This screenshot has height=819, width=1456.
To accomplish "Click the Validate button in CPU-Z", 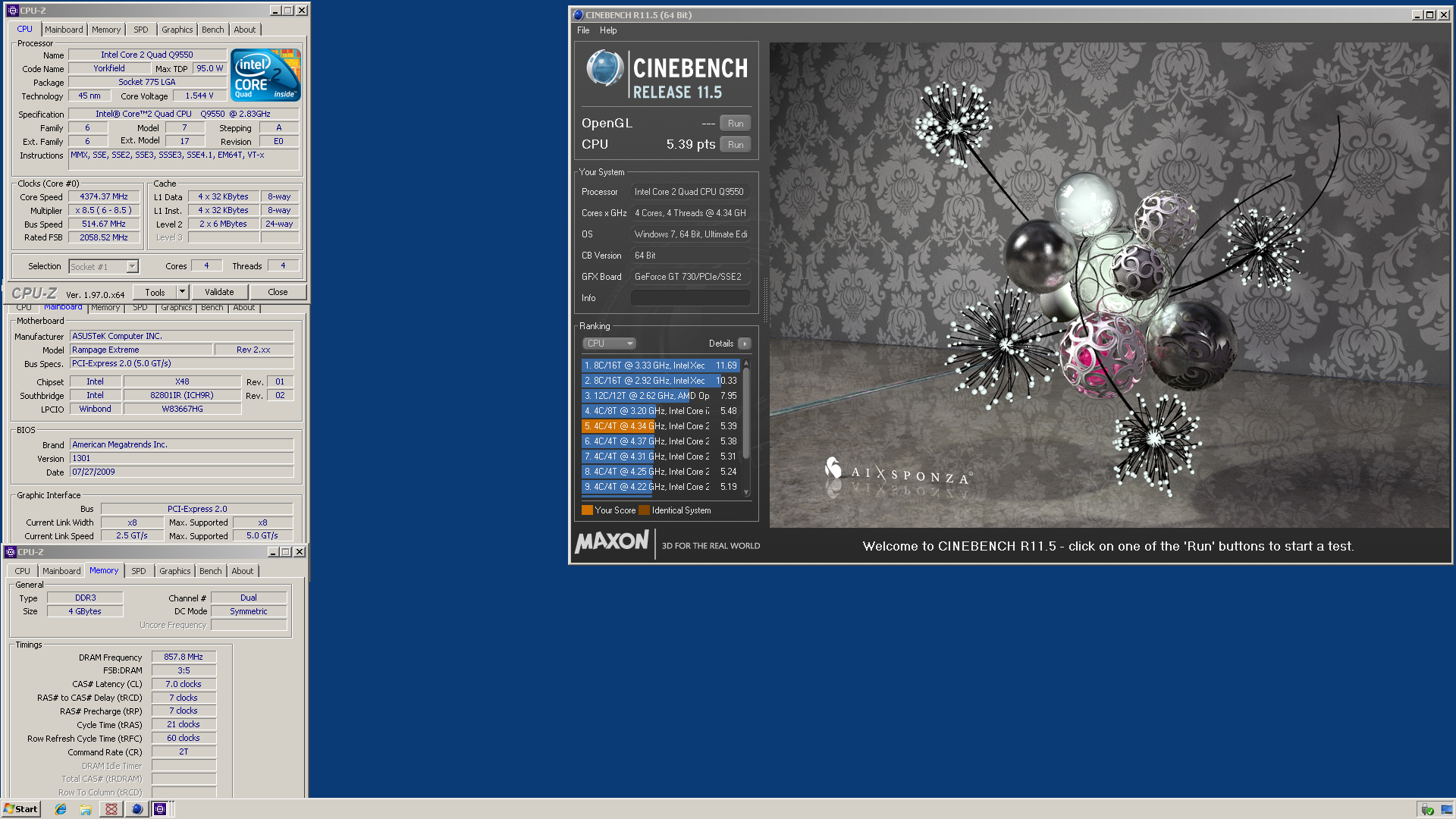I will [x=219, y=292].
